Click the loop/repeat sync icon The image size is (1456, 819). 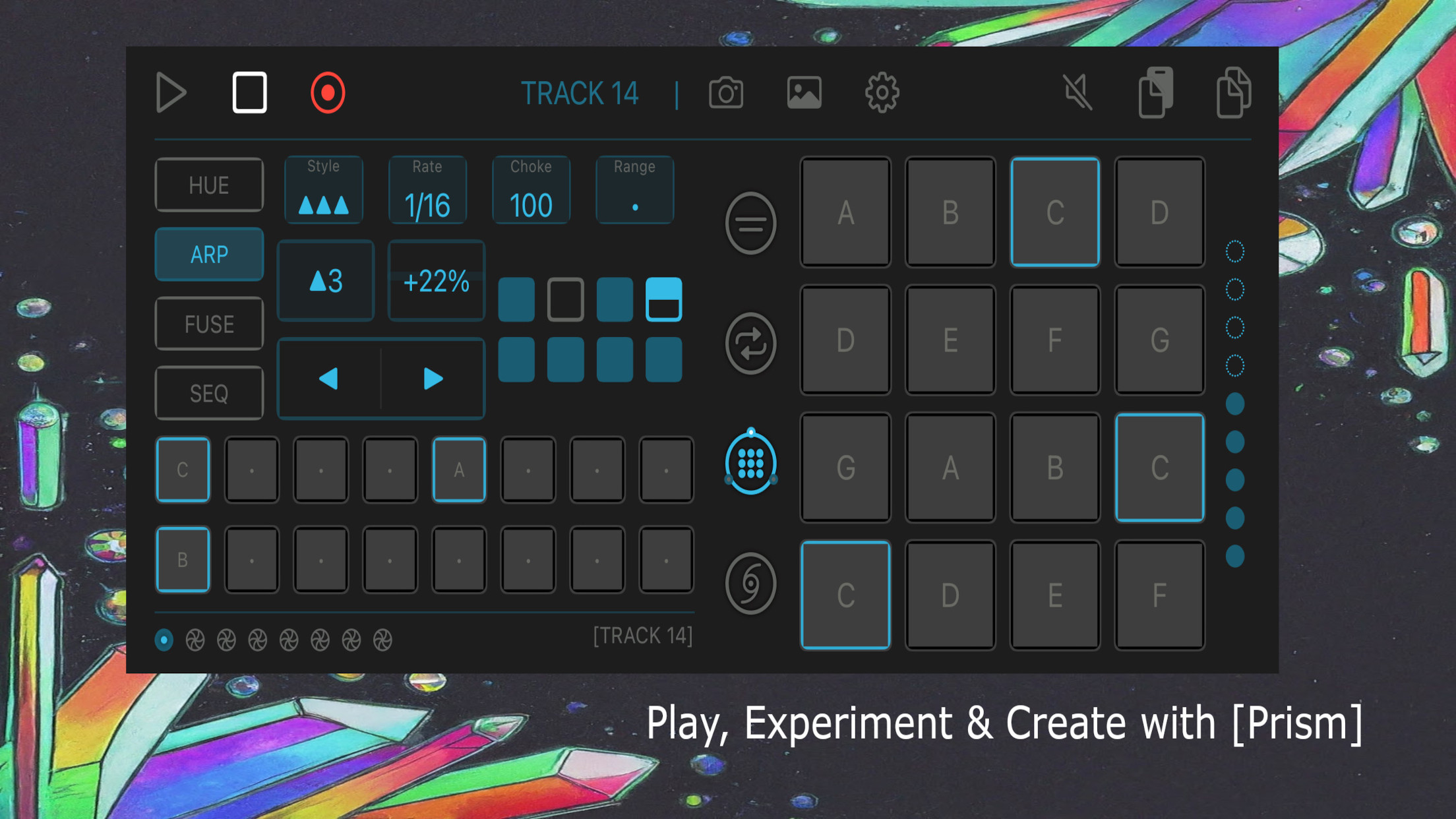tap(750, 343)
